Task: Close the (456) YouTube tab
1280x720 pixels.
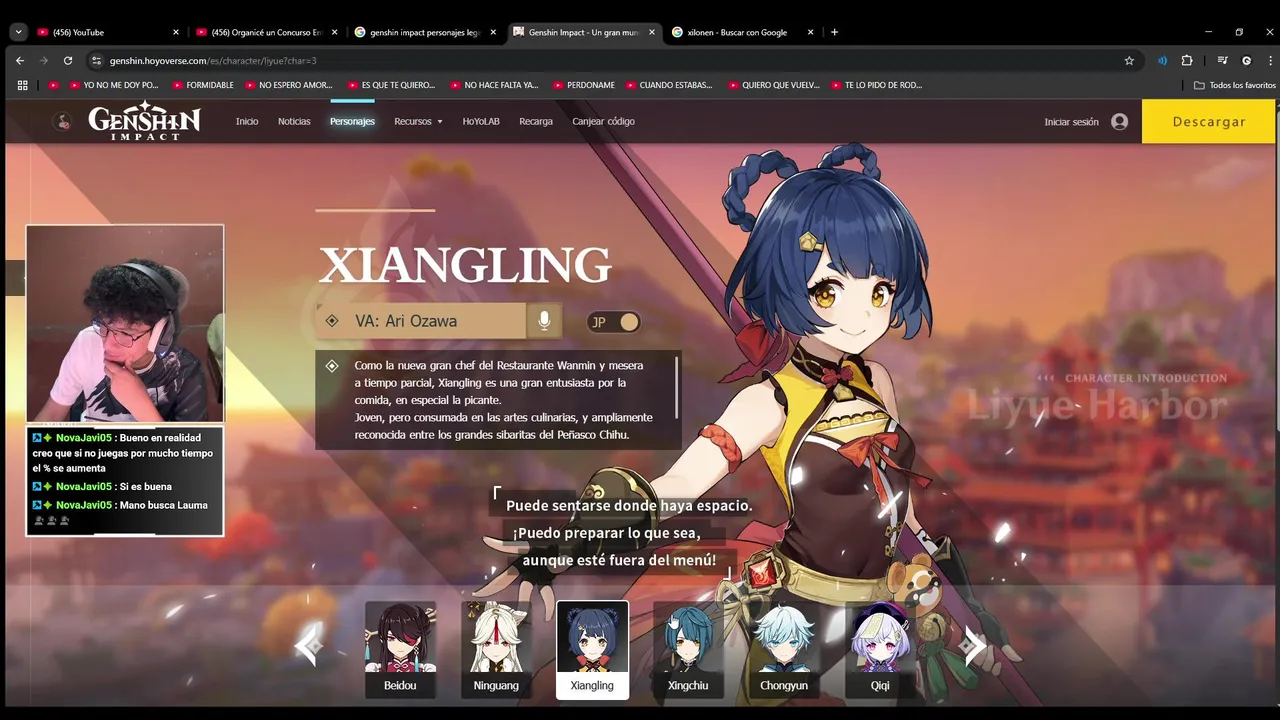Action: tap(176, 32)
